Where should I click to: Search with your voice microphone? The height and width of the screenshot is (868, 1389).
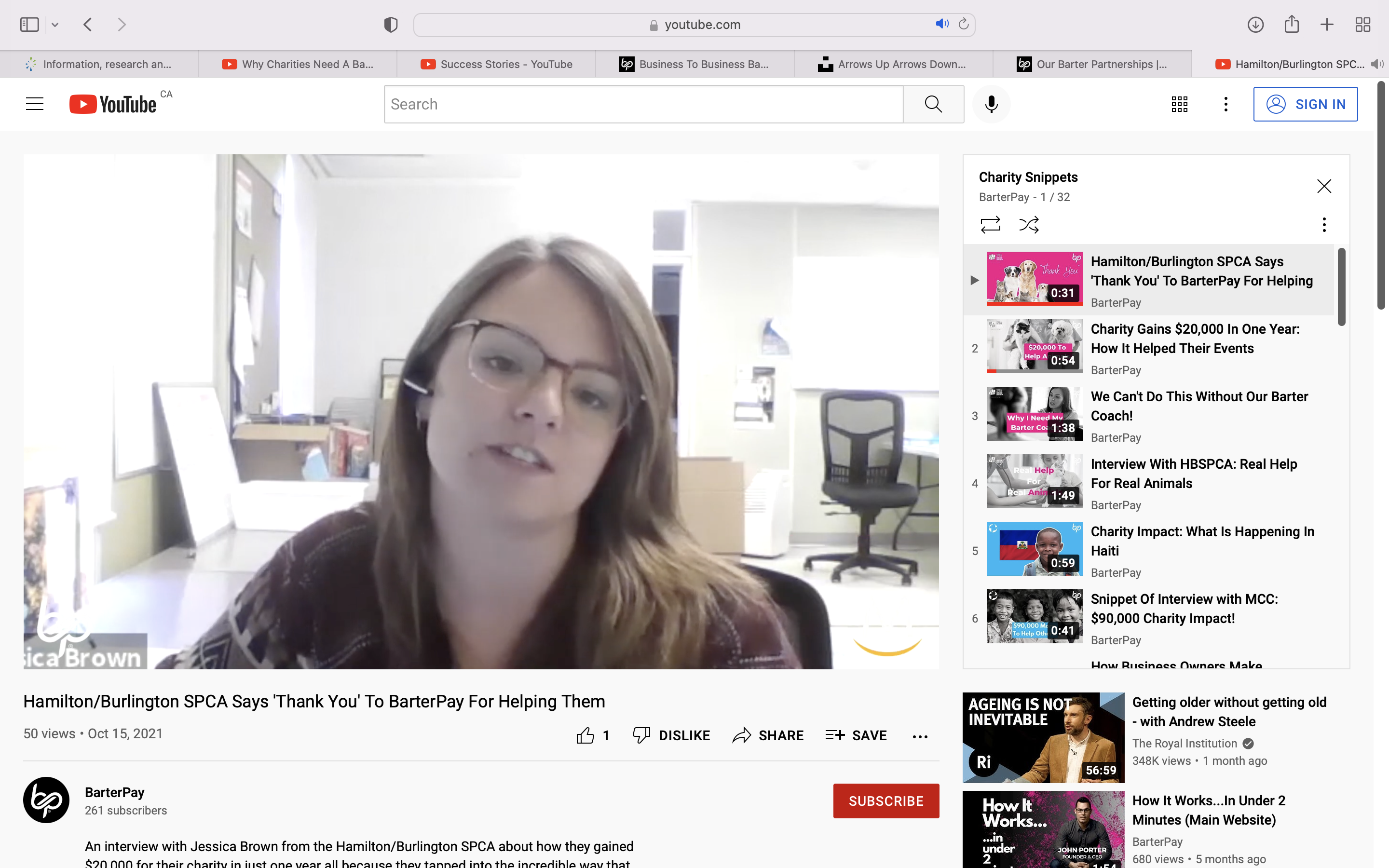coord(991,104)
